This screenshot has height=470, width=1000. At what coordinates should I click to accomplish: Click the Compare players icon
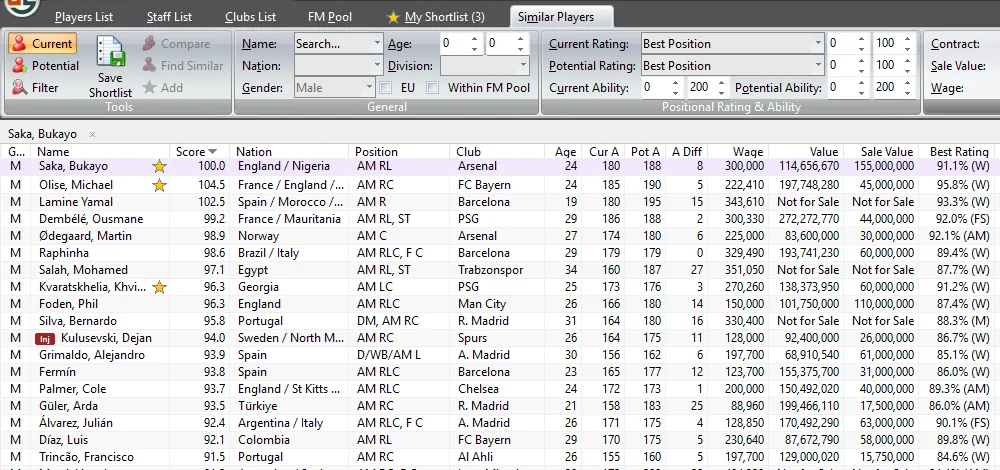(149, 44)
